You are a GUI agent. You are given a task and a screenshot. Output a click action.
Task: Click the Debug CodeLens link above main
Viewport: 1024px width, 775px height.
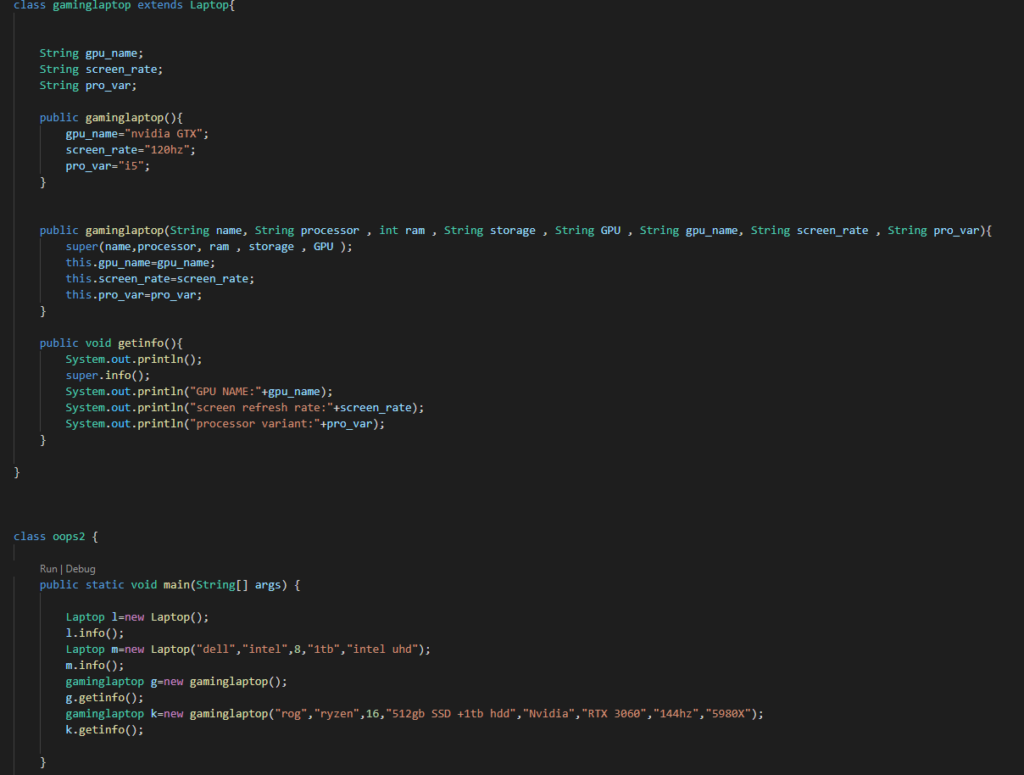click(80, 569)
